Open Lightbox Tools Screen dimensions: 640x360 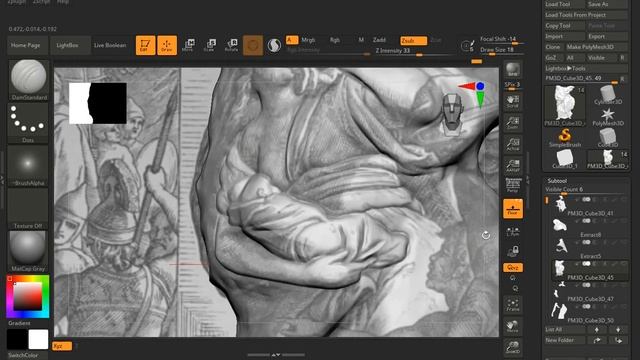[x=586, y=68]
